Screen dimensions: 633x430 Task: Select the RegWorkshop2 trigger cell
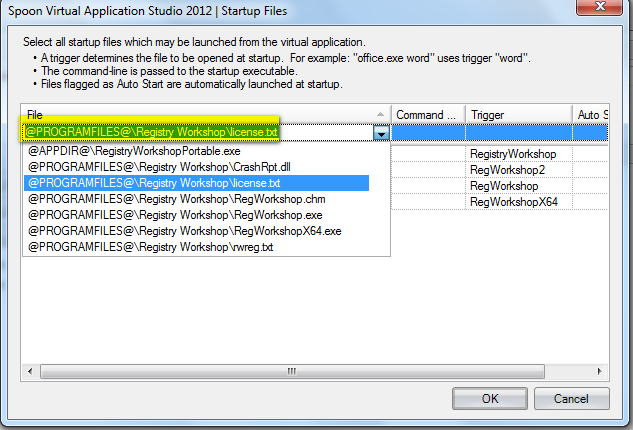(x=519, y=170)
